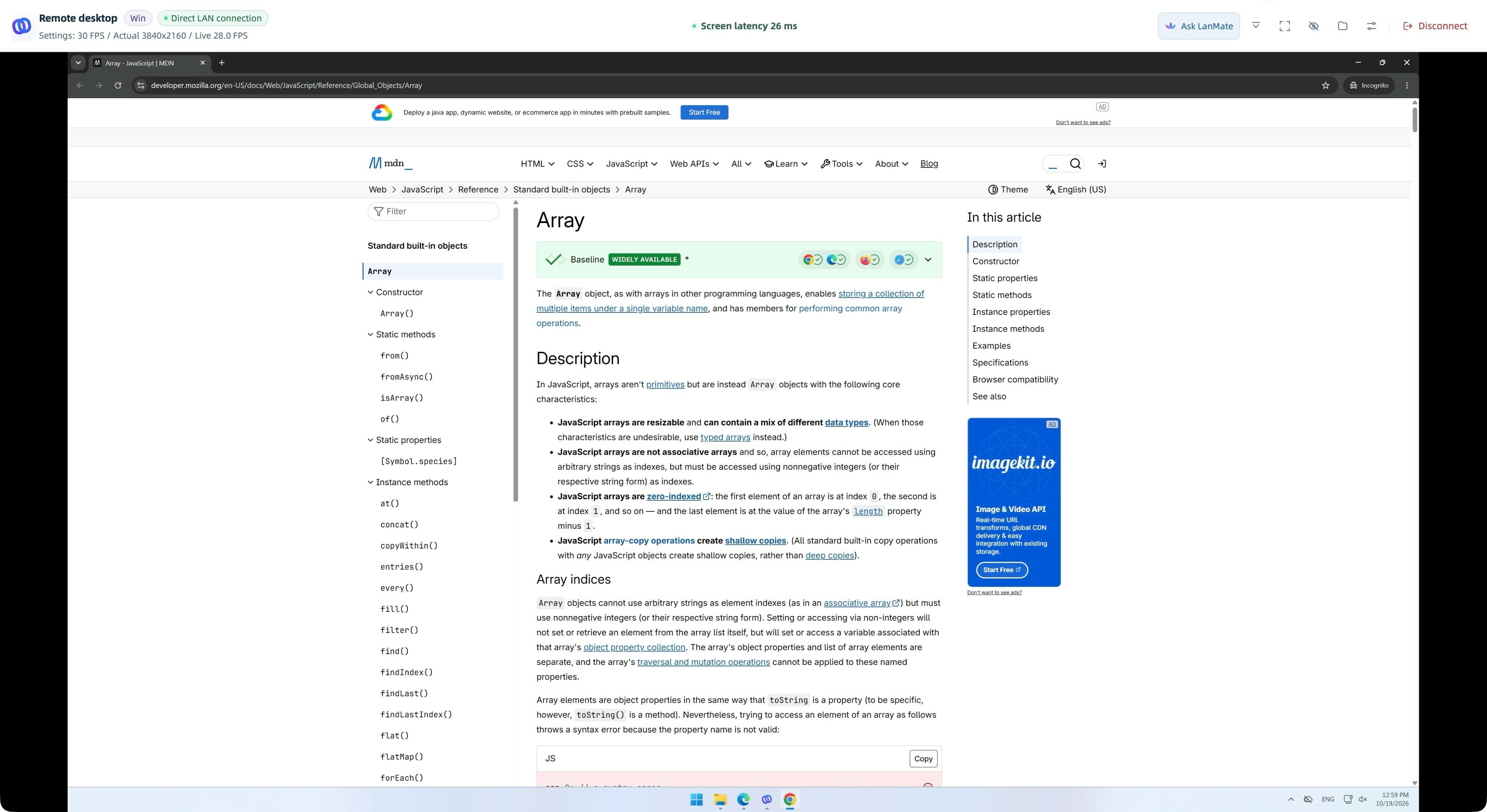This screenshot has width=1487, height=812.
Task: Collapse the Static methods sidebar section
Action: coord(371,335)
